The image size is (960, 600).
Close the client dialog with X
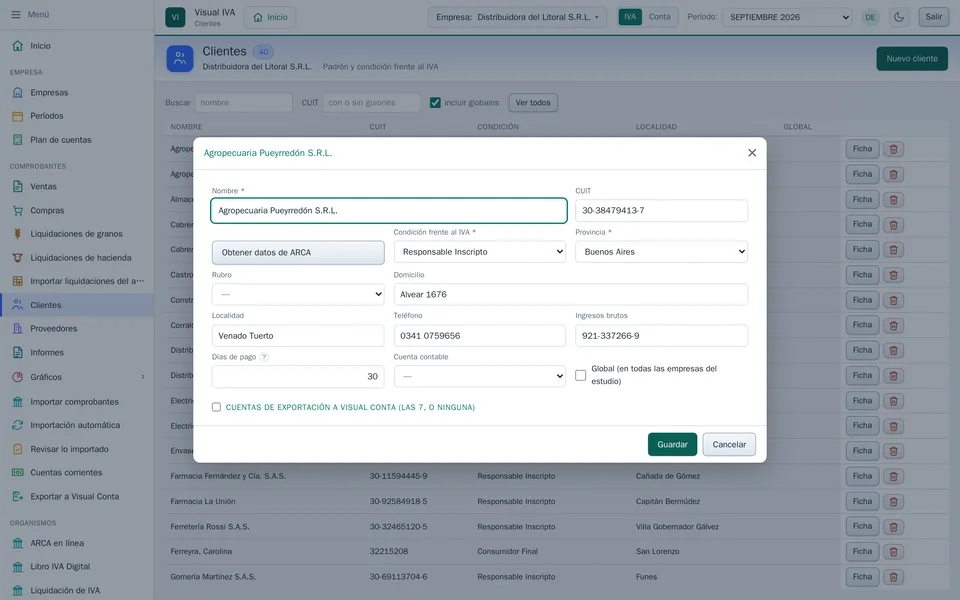point(752,153)
